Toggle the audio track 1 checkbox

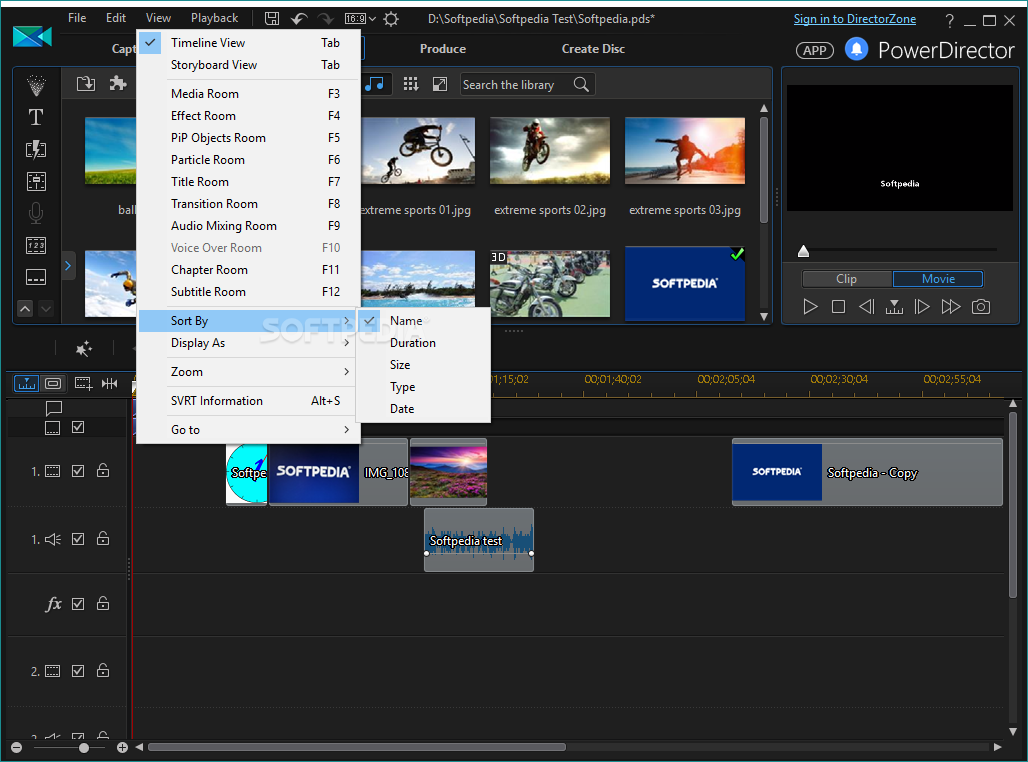[78, 539]
